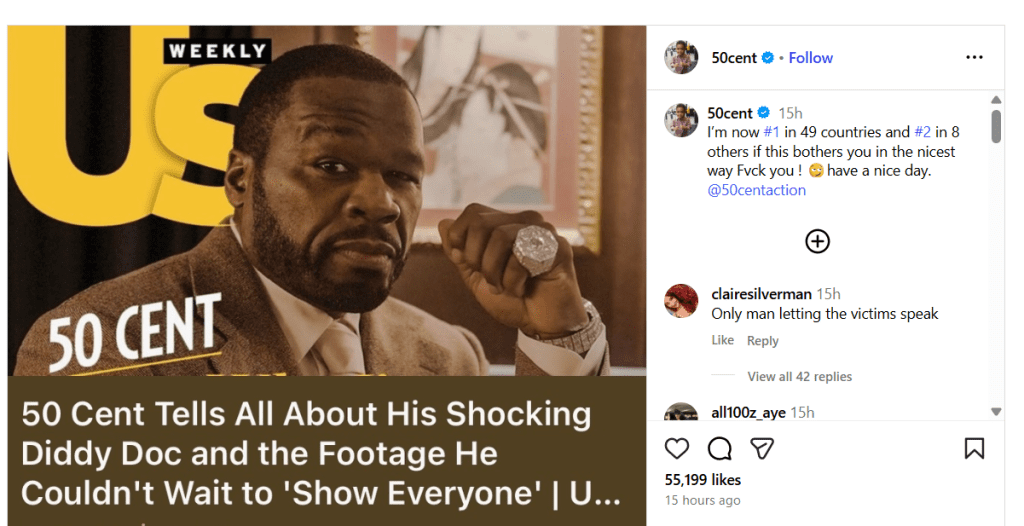Viewport: 1024px width, 526px height.
Task: Reply to clairesilverman's comment
Action: (x=762, y=341)
